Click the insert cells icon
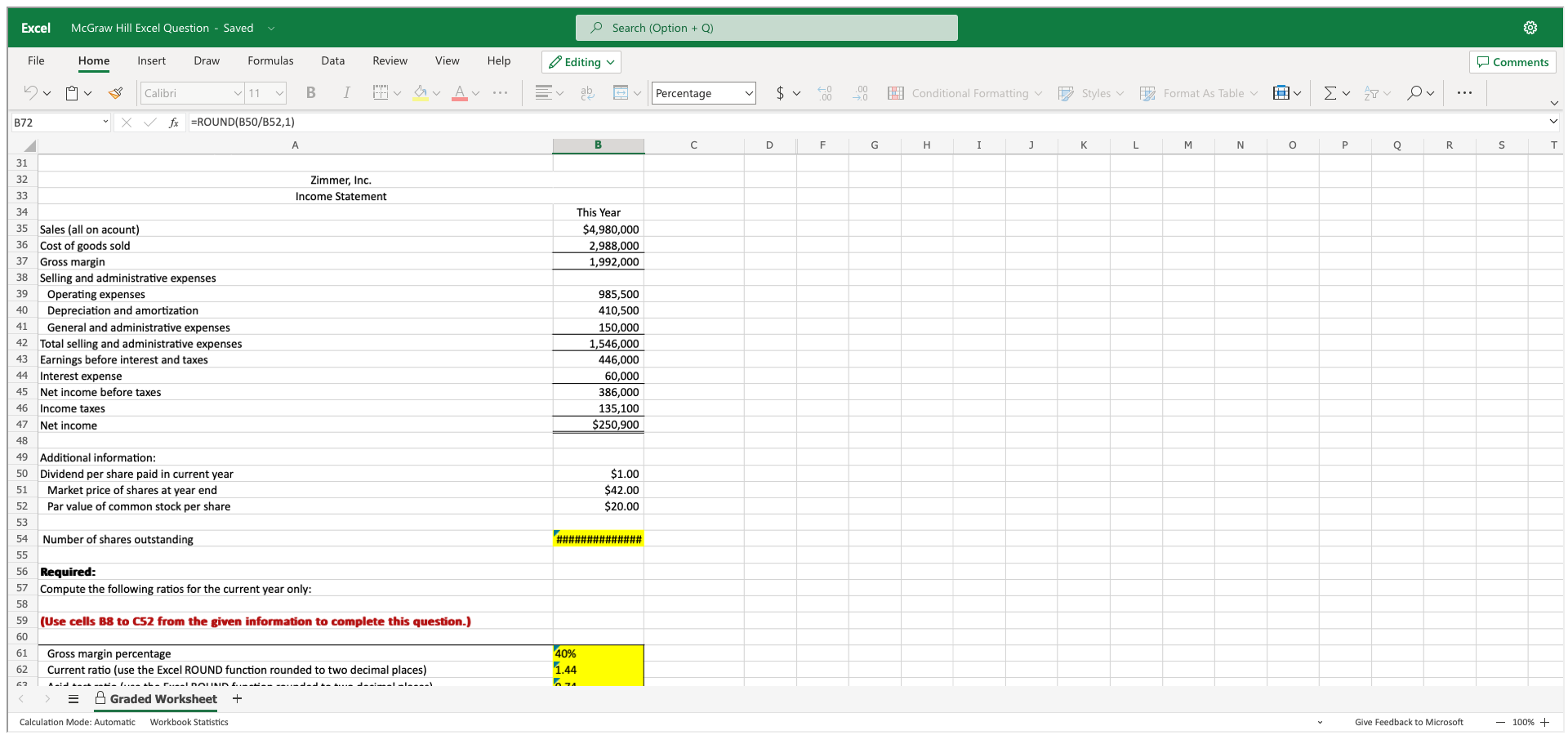 click(x=1281, y=93)
